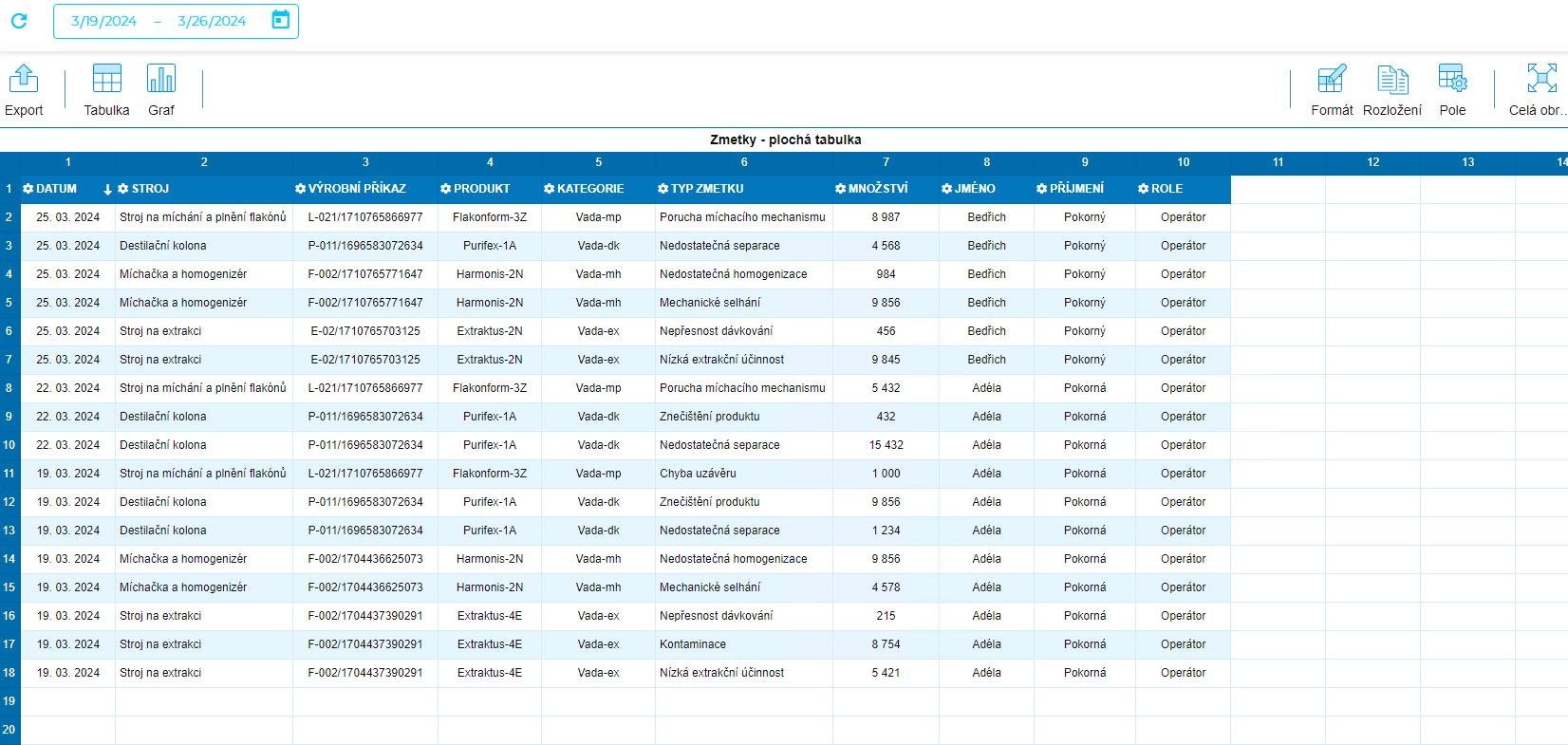Open the calendar date picker icon

[281, 20]
